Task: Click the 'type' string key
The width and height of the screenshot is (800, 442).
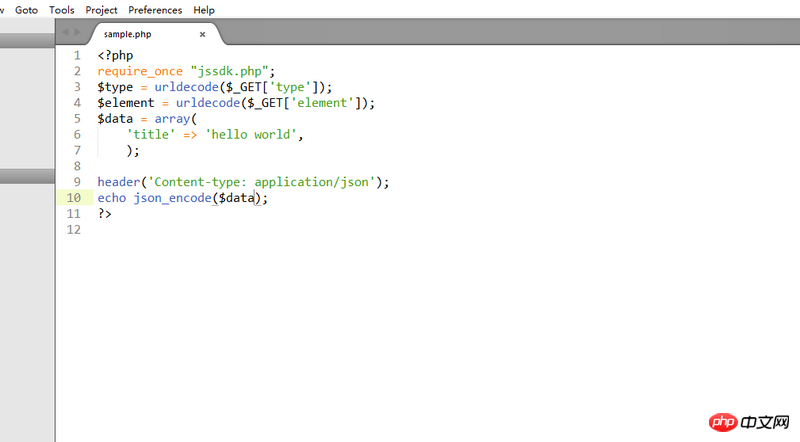Action: tap(290, 87)
